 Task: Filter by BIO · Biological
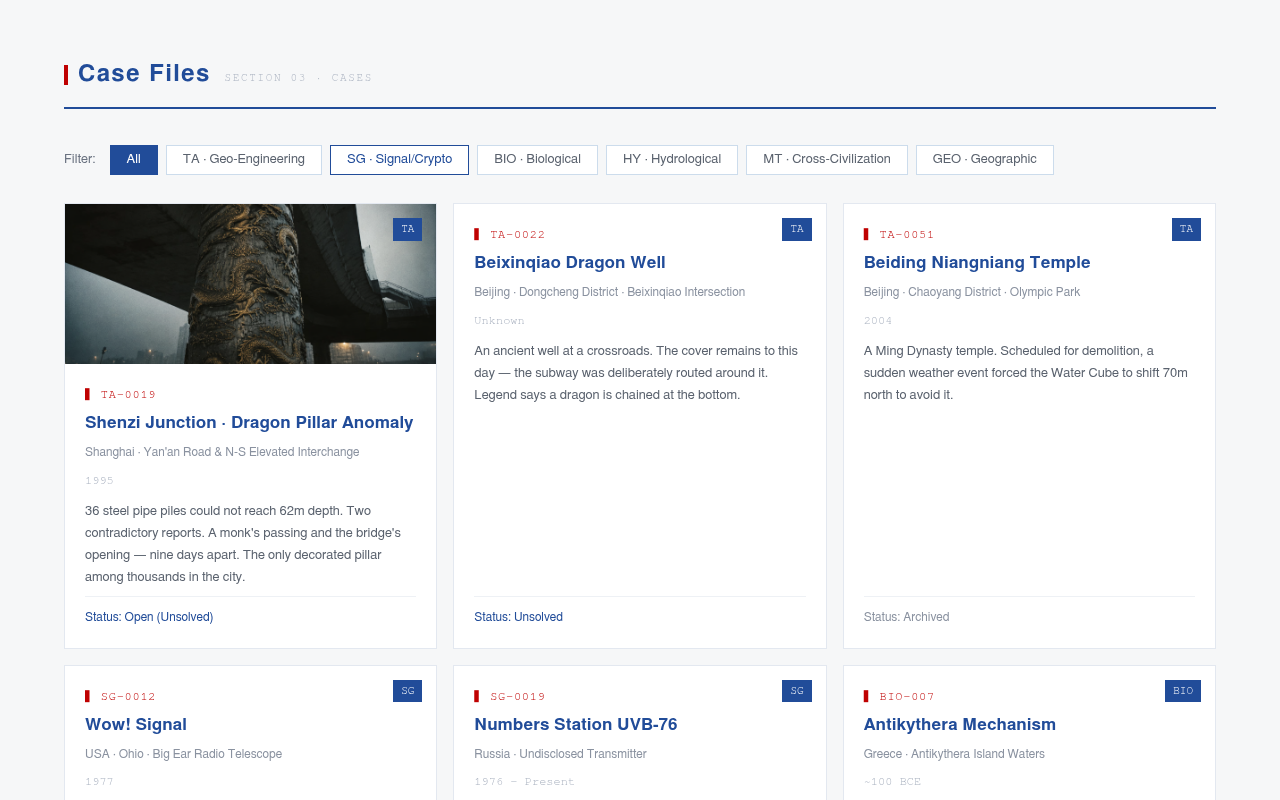537,160
